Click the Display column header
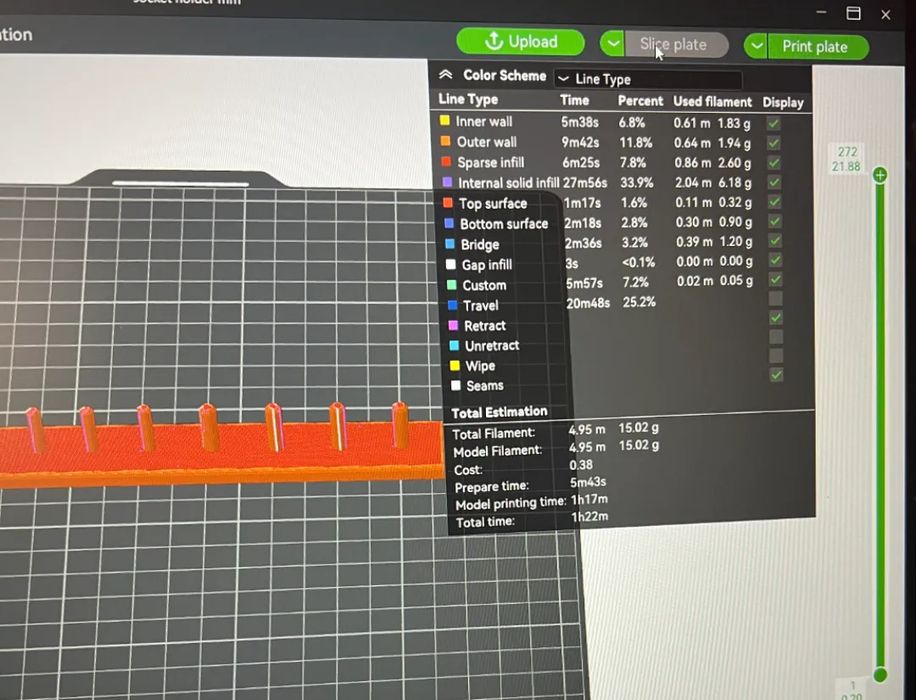This screenshot has width=916, height=700. 783,102
